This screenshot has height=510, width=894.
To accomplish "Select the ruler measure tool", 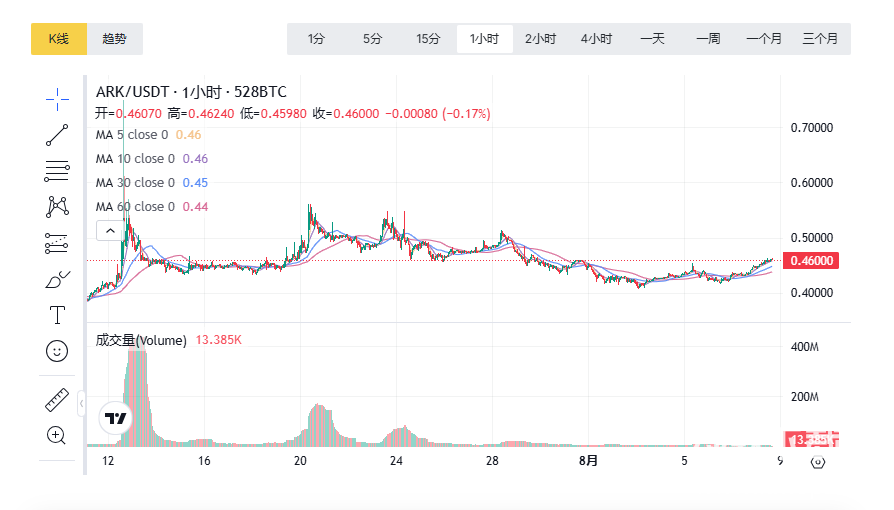I will tap(57, 400).
